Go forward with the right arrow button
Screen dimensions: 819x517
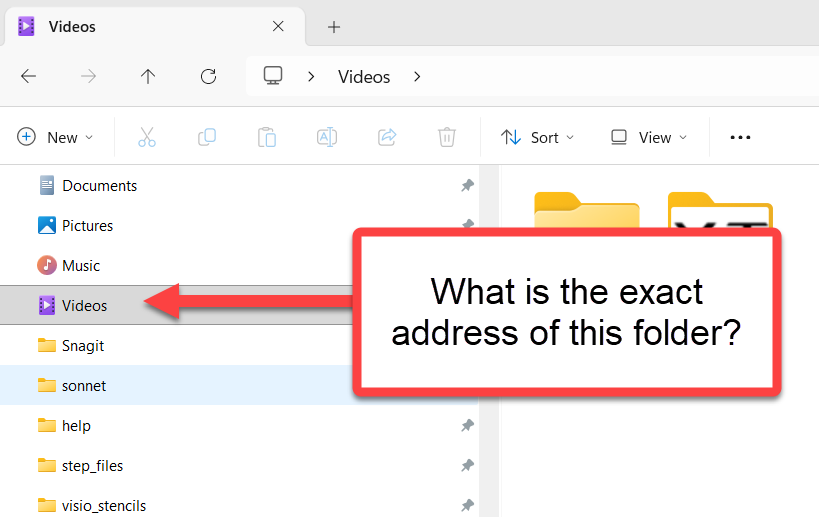88,76
